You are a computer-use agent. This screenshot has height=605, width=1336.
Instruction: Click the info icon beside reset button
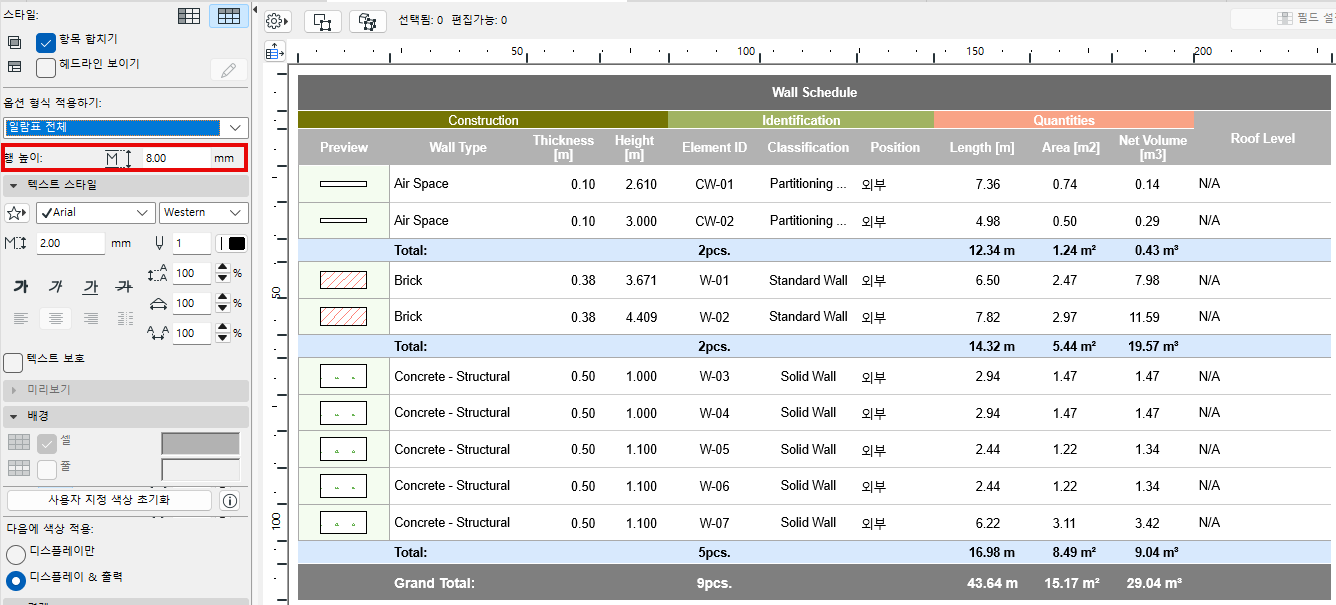tap(230, 500)
